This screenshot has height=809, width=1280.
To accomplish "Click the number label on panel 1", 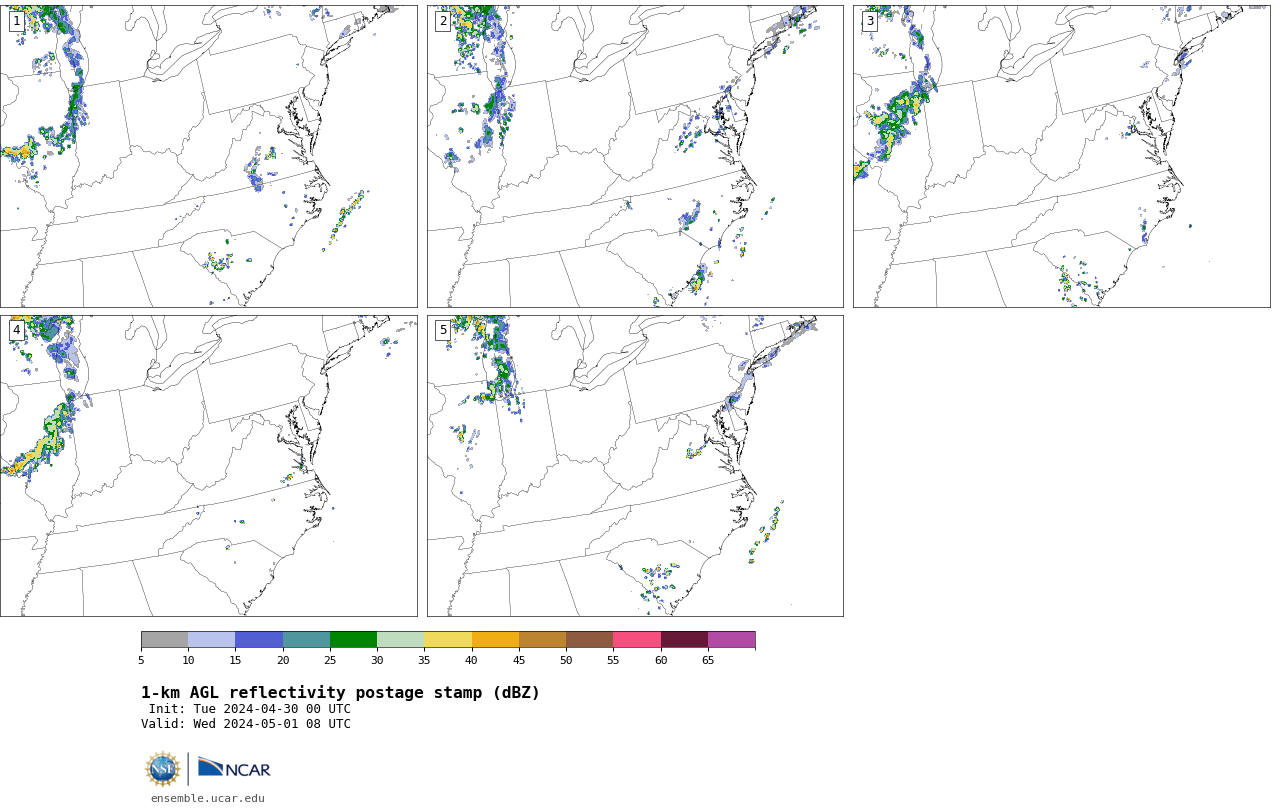I will pos(17,21).
